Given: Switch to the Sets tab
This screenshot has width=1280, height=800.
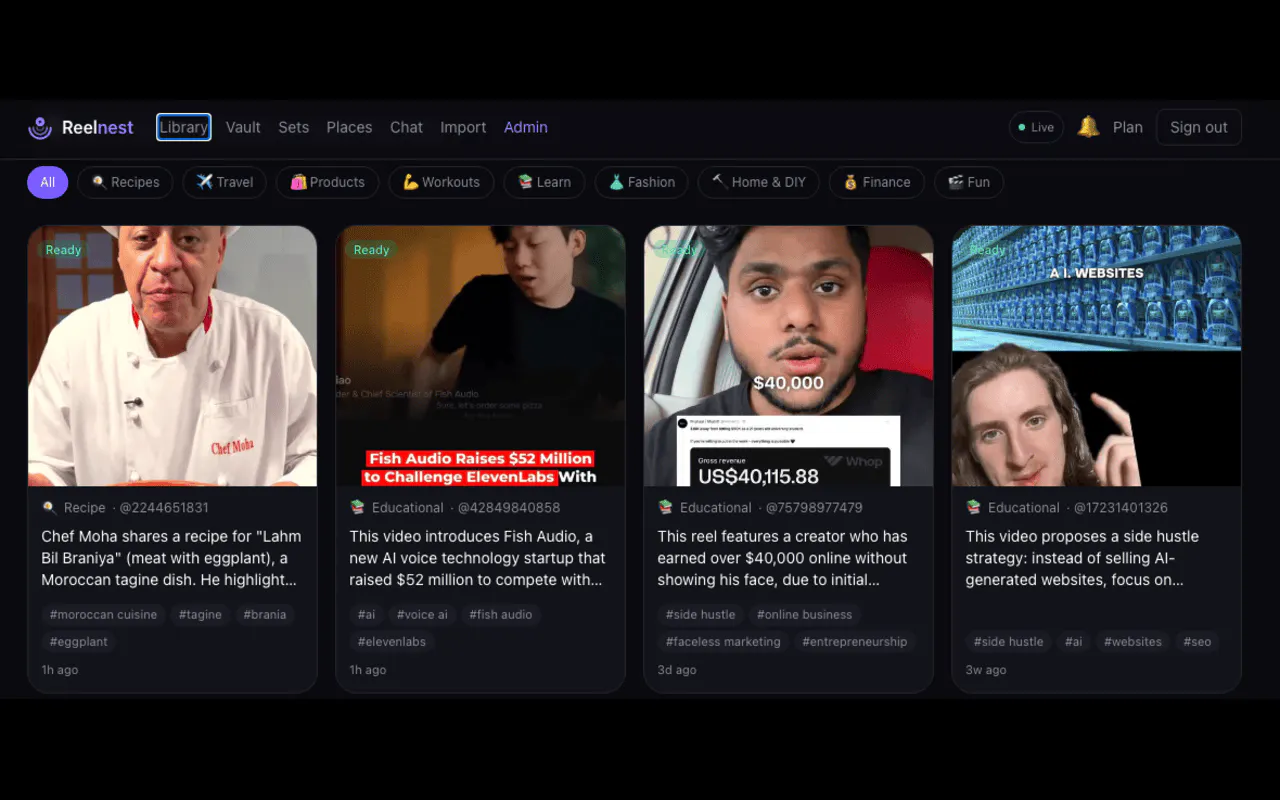Looking at the screenshot, I should [x=294, y=127].
